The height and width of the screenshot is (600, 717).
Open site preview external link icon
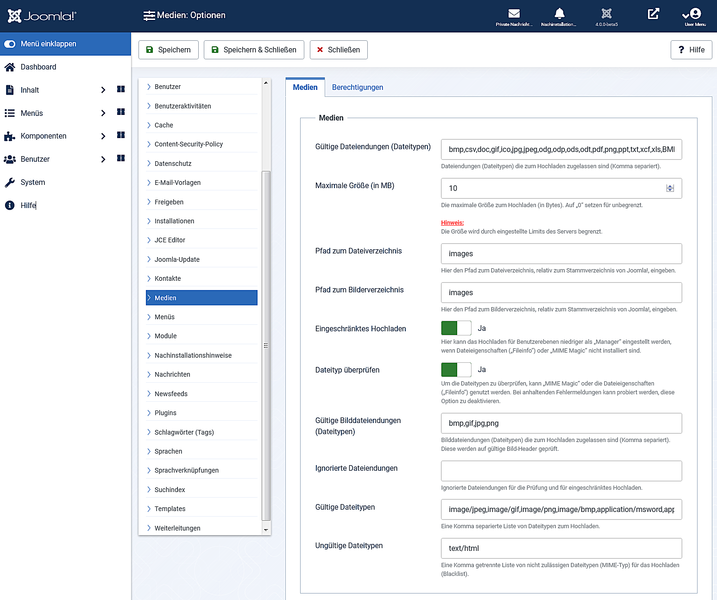pos(653,14)
